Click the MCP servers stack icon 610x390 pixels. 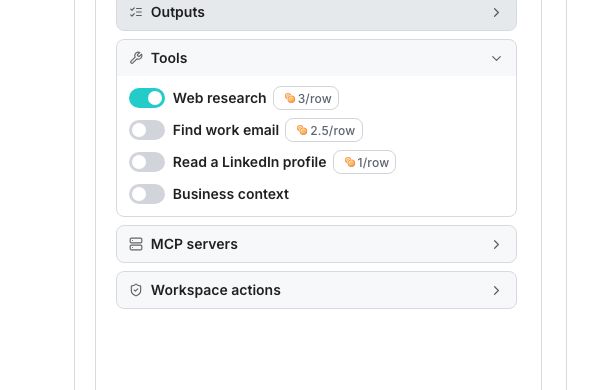pos(136,244)
